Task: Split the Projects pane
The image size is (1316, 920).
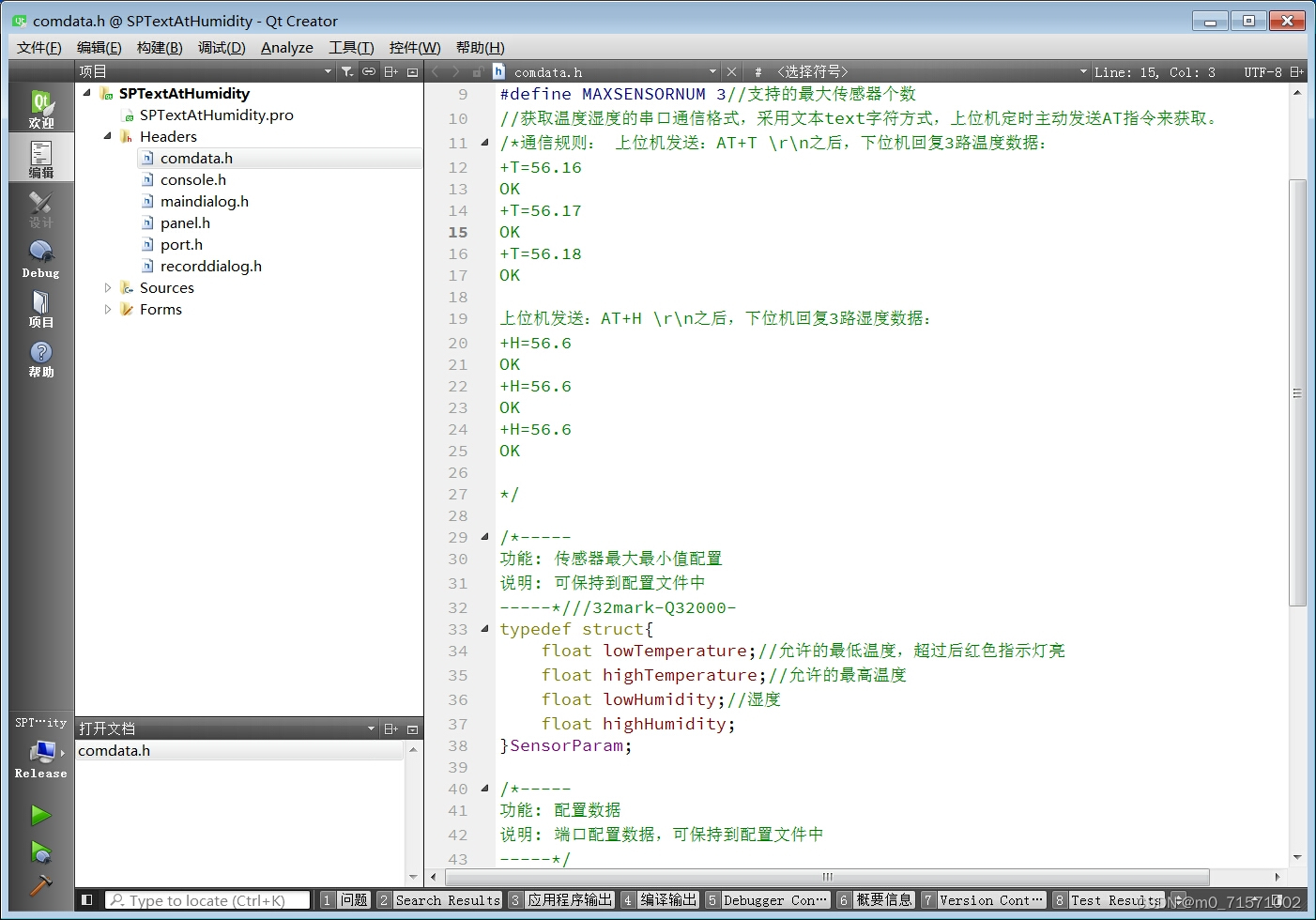Action: click(x=391, y=71)
